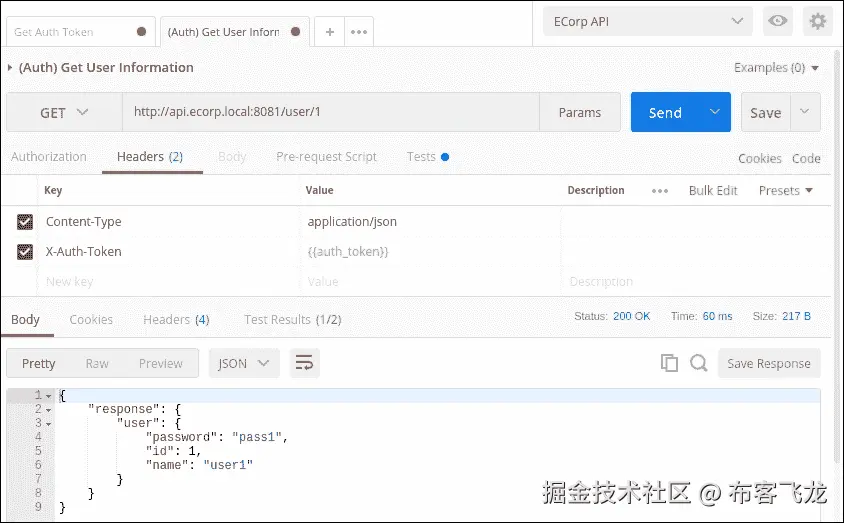The width and height of the screenshot is (844, 523).
Task: Click Save Response button
Action: coord(769,363)
